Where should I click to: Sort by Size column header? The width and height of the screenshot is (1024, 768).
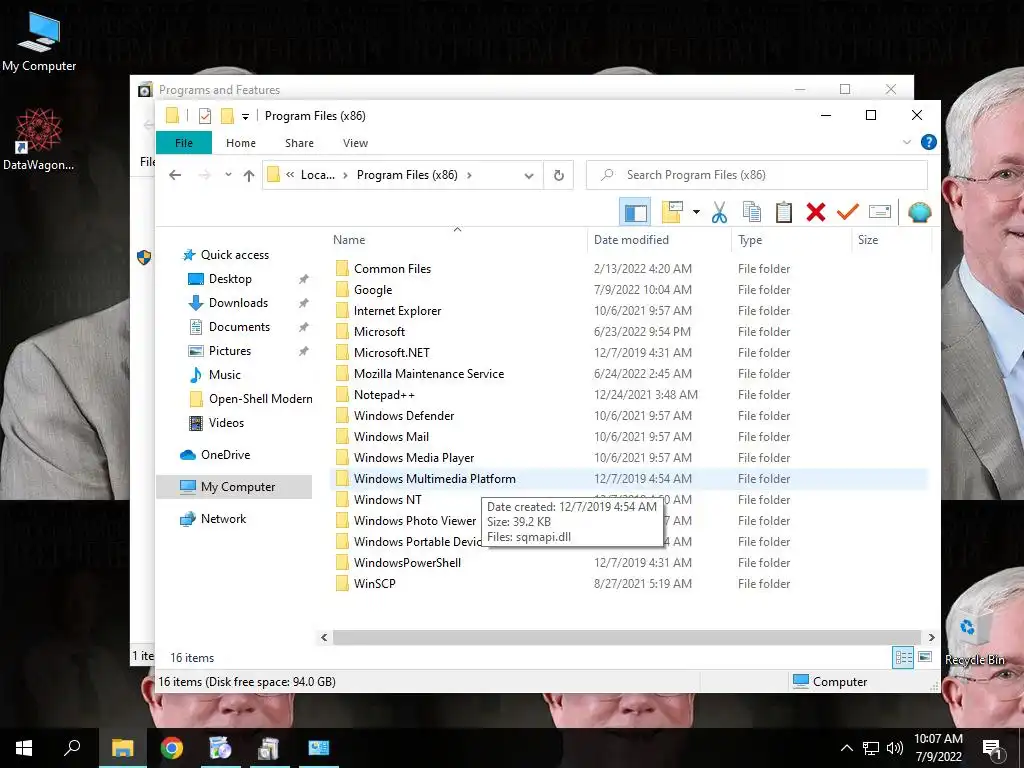click(x=891, y=240)
